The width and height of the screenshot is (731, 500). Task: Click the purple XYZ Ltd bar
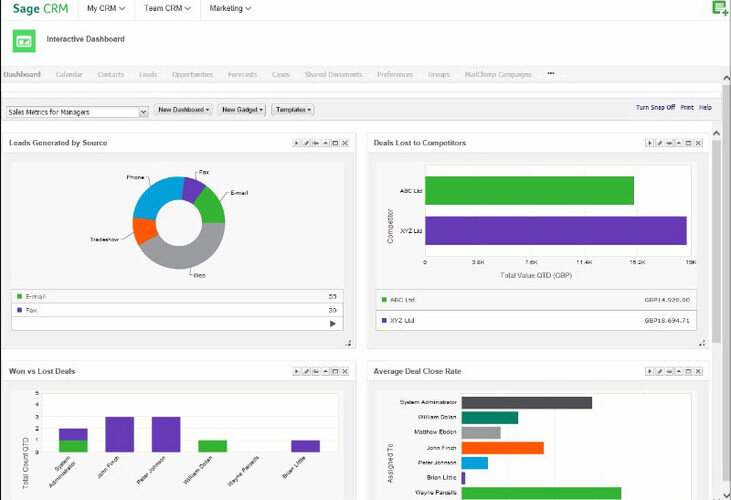coord(555,231)
